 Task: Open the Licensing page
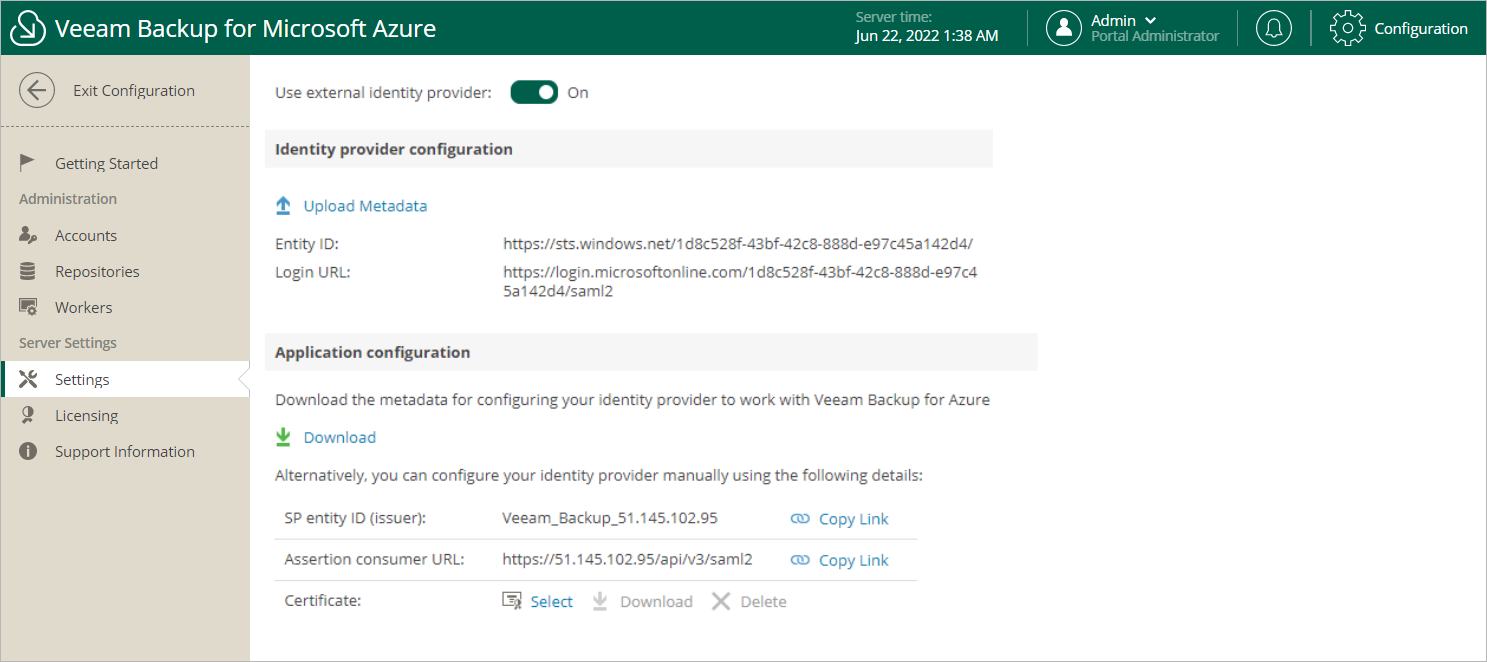87,416
